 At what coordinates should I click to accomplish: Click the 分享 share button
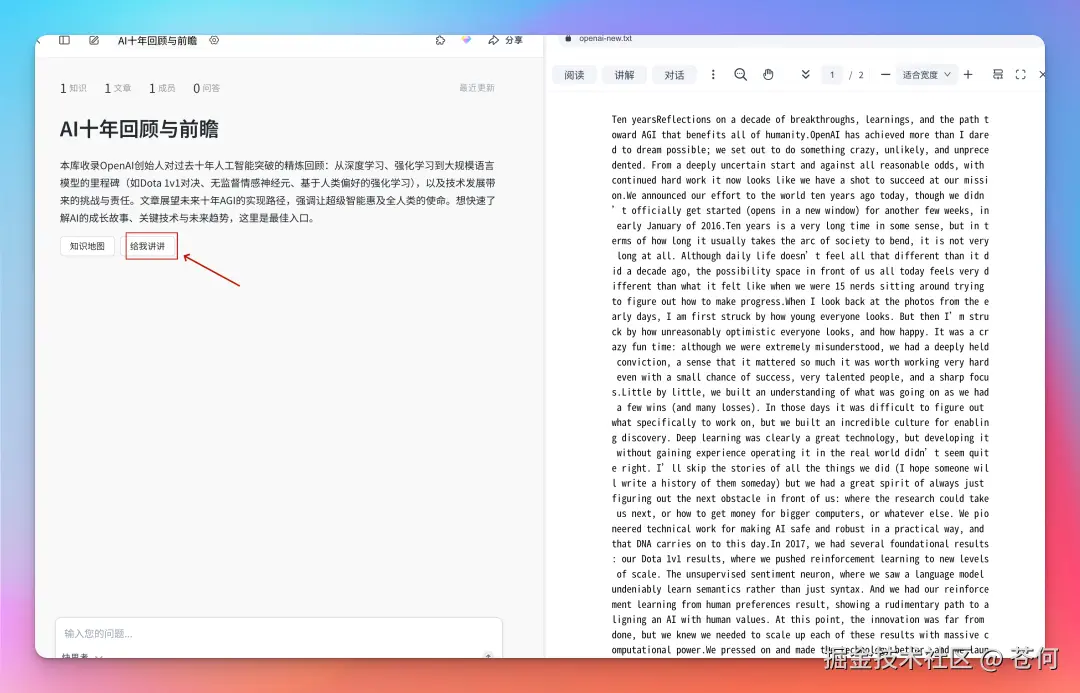click(x=505, y=41)
